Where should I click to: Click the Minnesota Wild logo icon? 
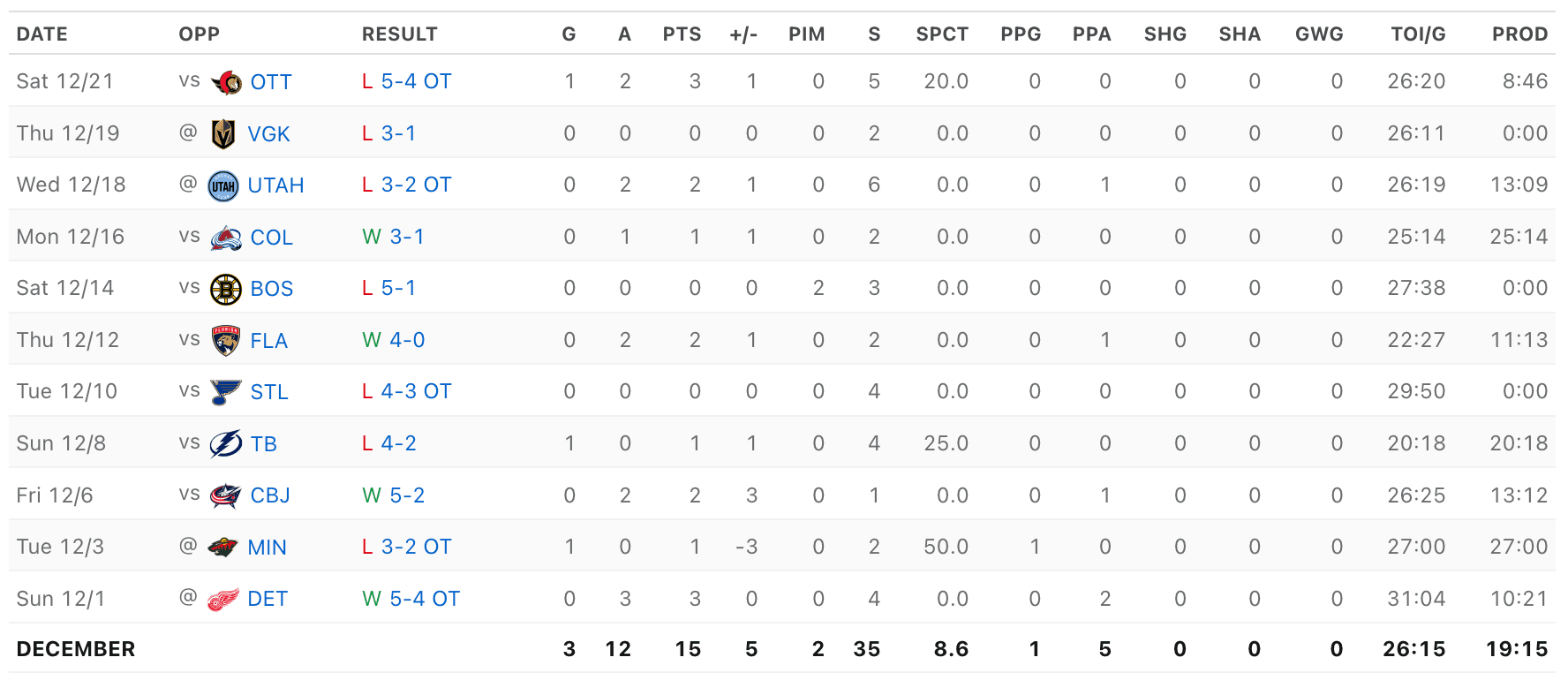coord(223,548)
